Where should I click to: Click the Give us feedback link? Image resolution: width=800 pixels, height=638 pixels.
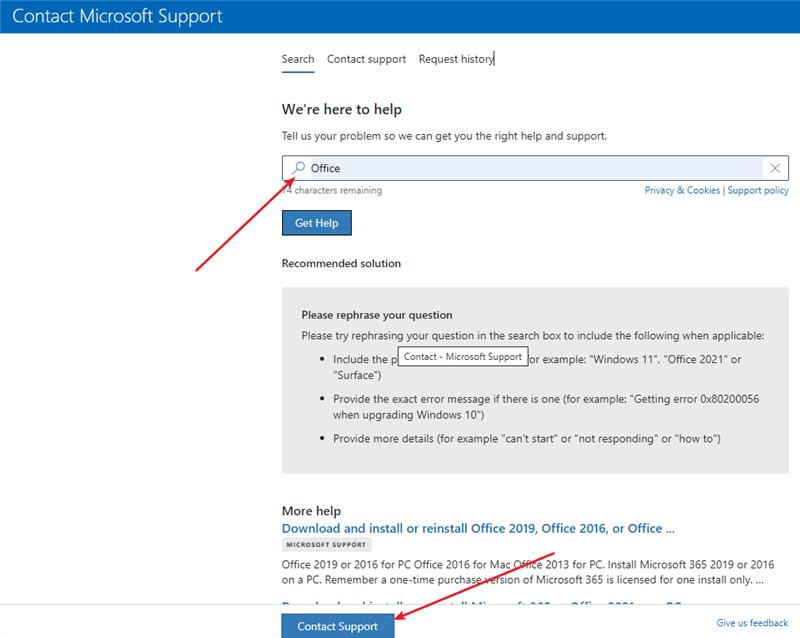752,623
